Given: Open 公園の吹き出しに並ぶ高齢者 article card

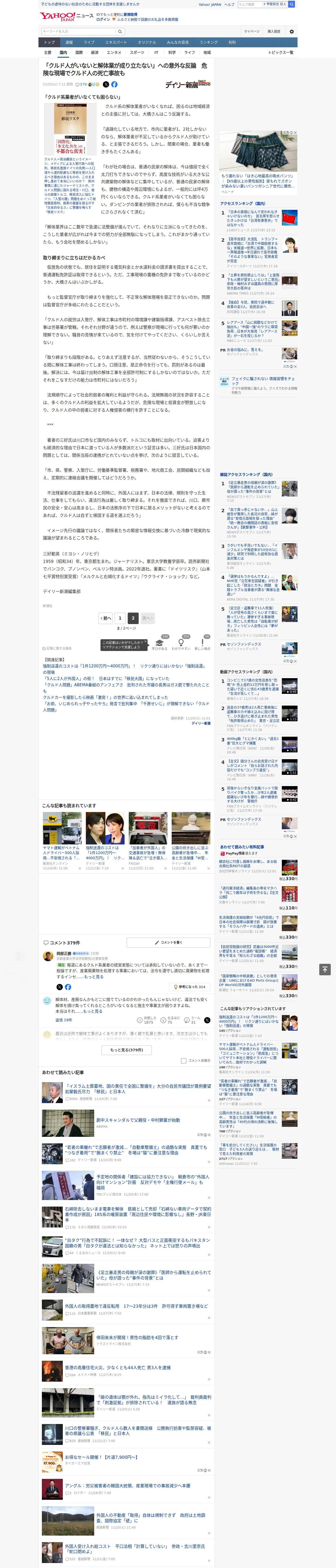Looking at the screenshot, I should (190, 841).
